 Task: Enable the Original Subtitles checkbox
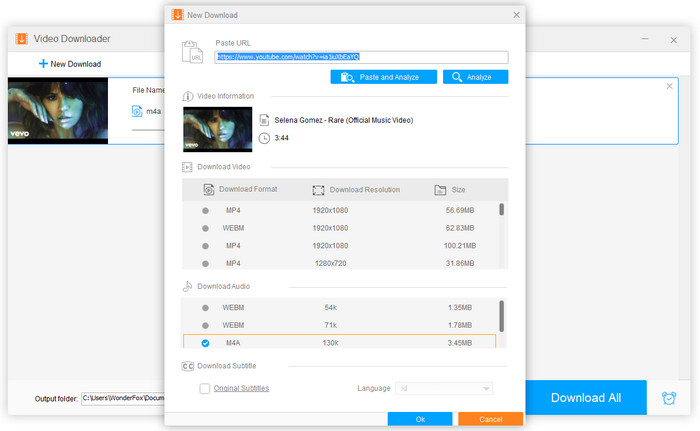[205, 389]
